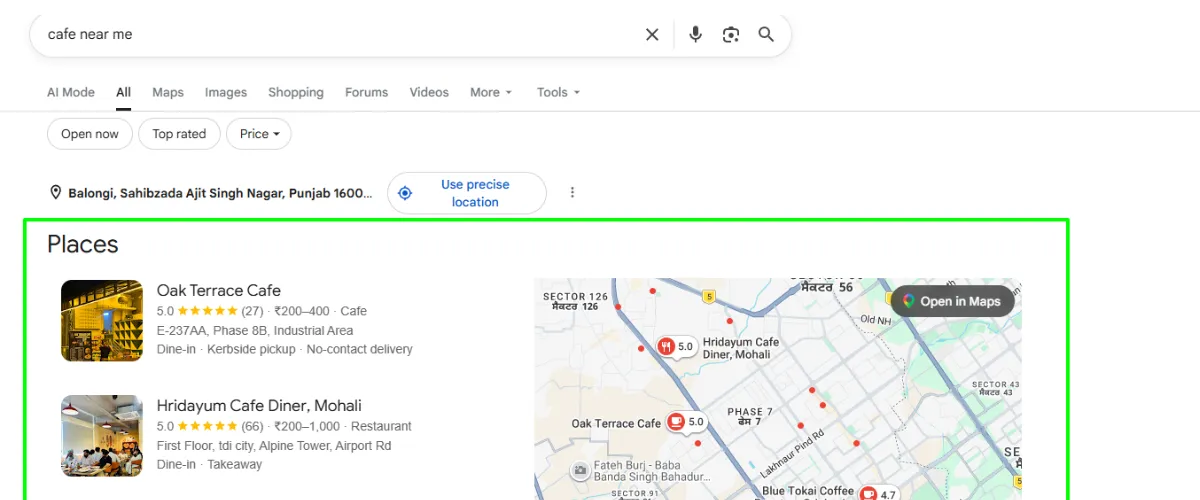The image size is (1200, 500).
Task: Click the Places heading
Action: [x=83, y=244]
